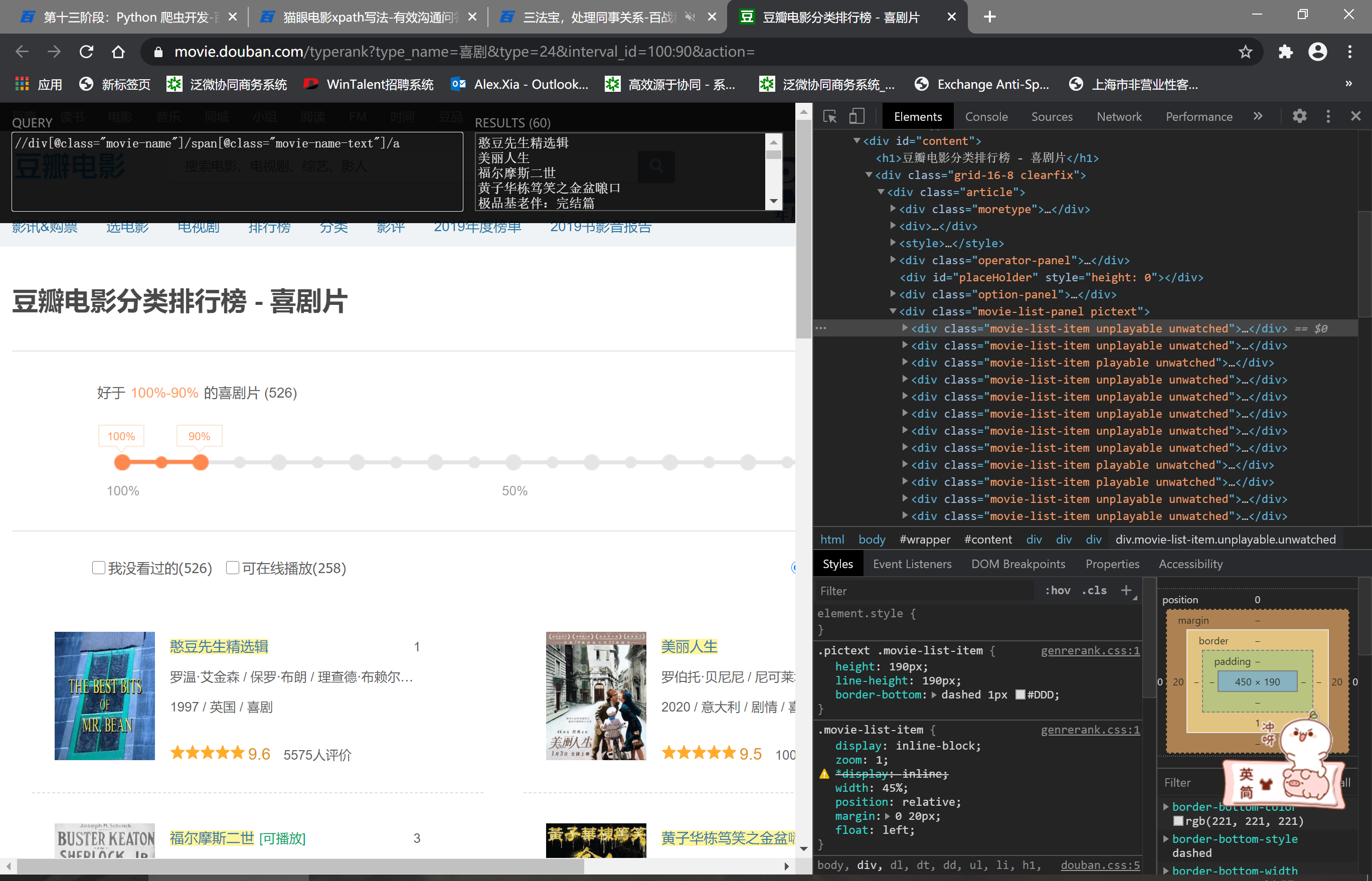Click the ellipsis beside the selected element
This screenshot has width=1372, height=881.
click(821, 328)
